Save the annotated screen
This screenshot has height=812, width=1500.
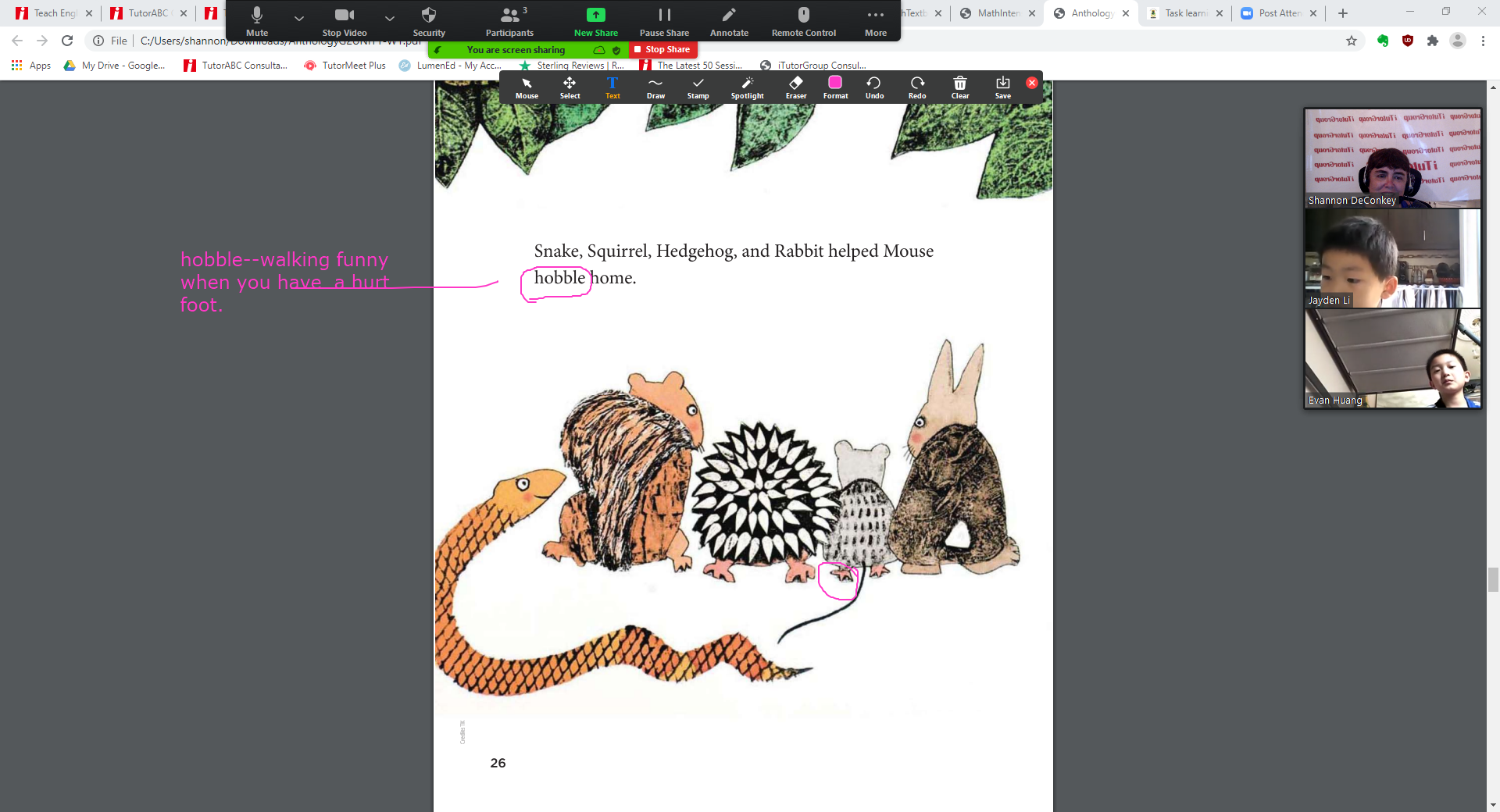click(1002, 87)
